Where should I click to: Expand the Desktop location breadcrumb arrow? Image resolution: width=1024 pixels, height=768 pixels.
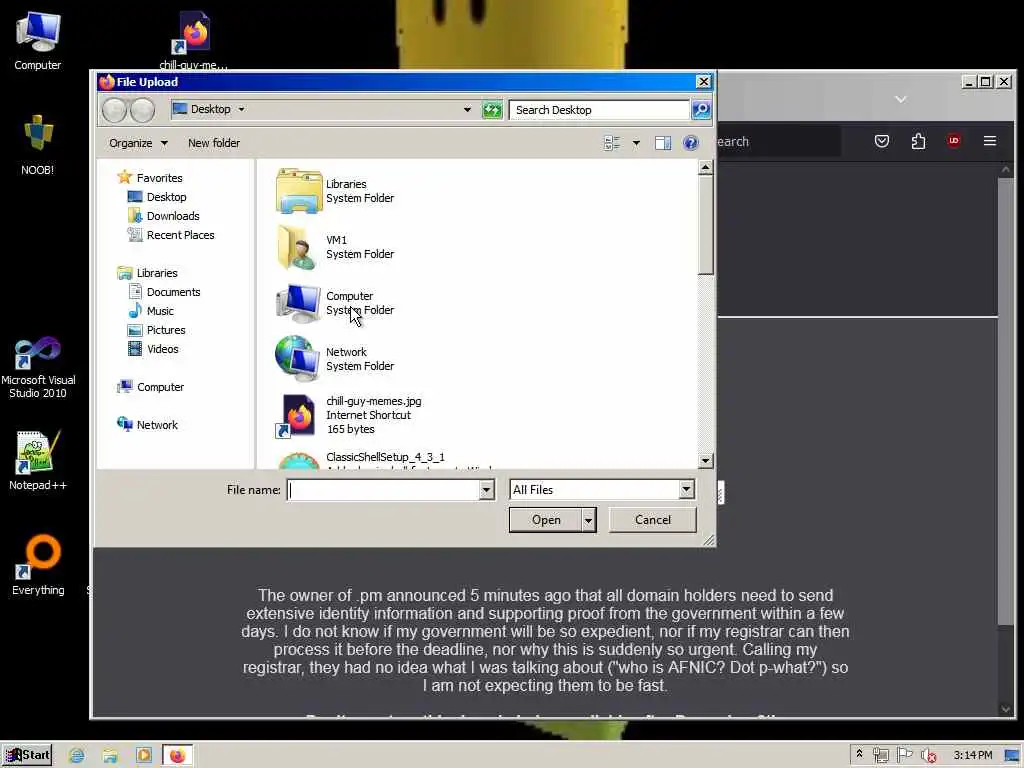(241, 110)
